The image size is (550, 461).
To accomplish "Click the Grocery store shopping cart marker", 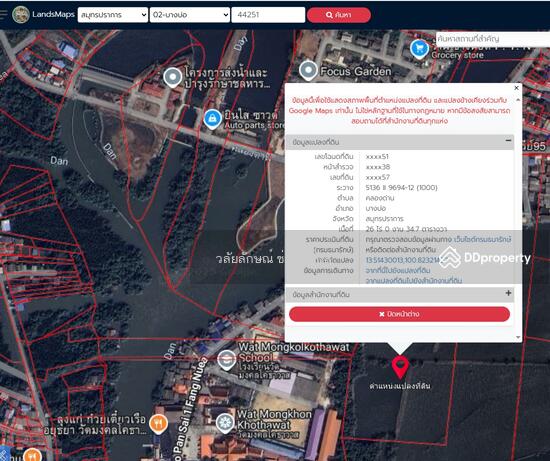I will click(419, 48).
